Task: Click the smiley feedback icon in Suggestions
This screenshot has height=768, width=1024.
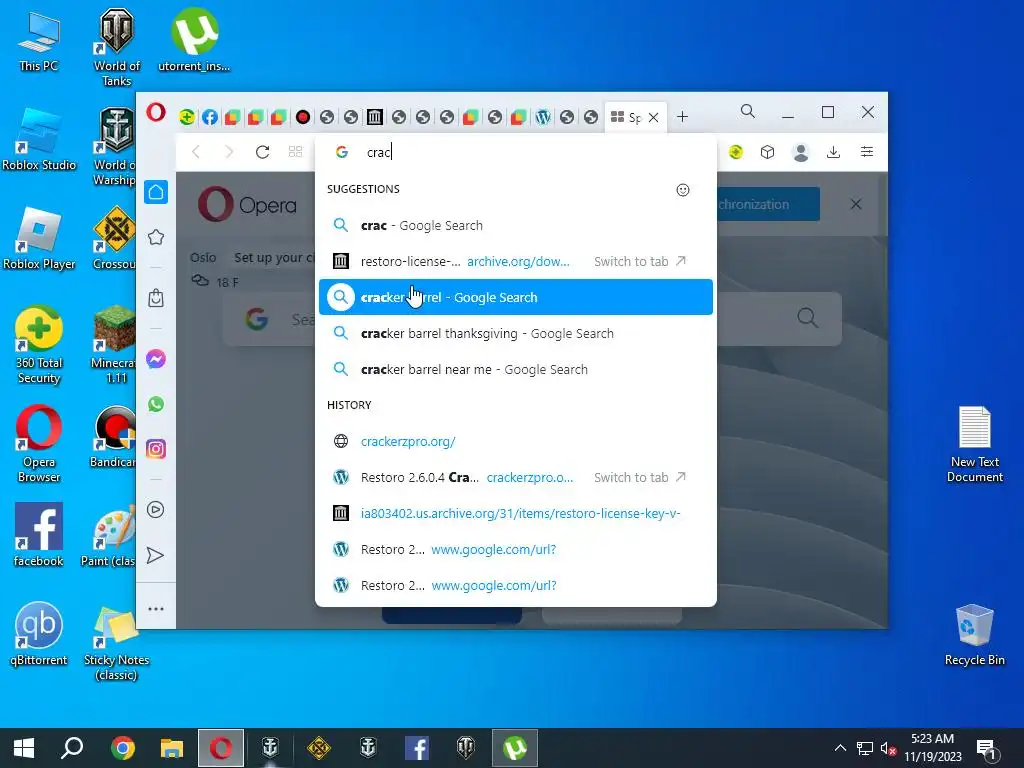Action: (x=682, y=189)
